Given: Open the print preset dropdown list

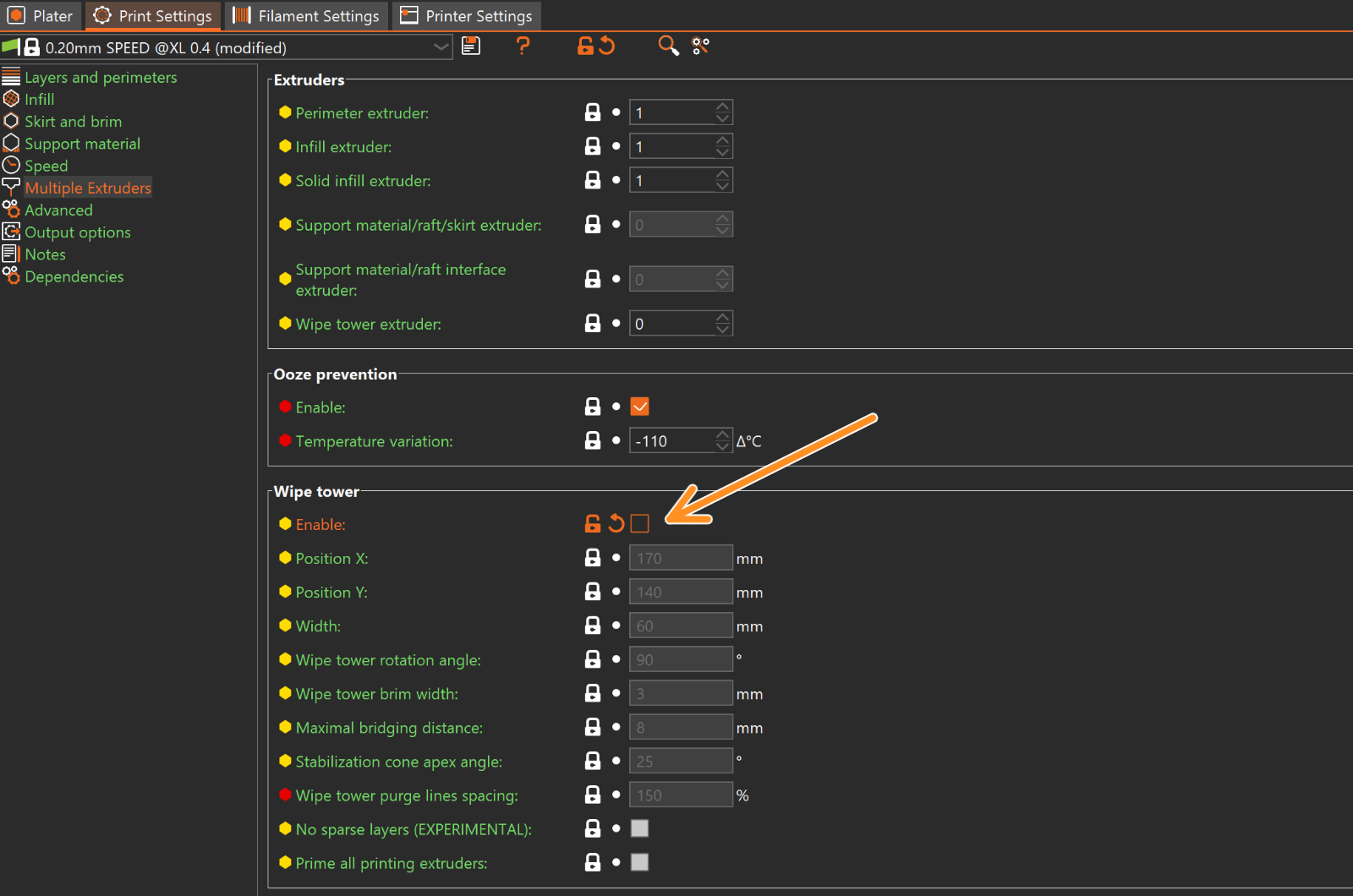Looking at the screenshot, I should pos(441,47).
